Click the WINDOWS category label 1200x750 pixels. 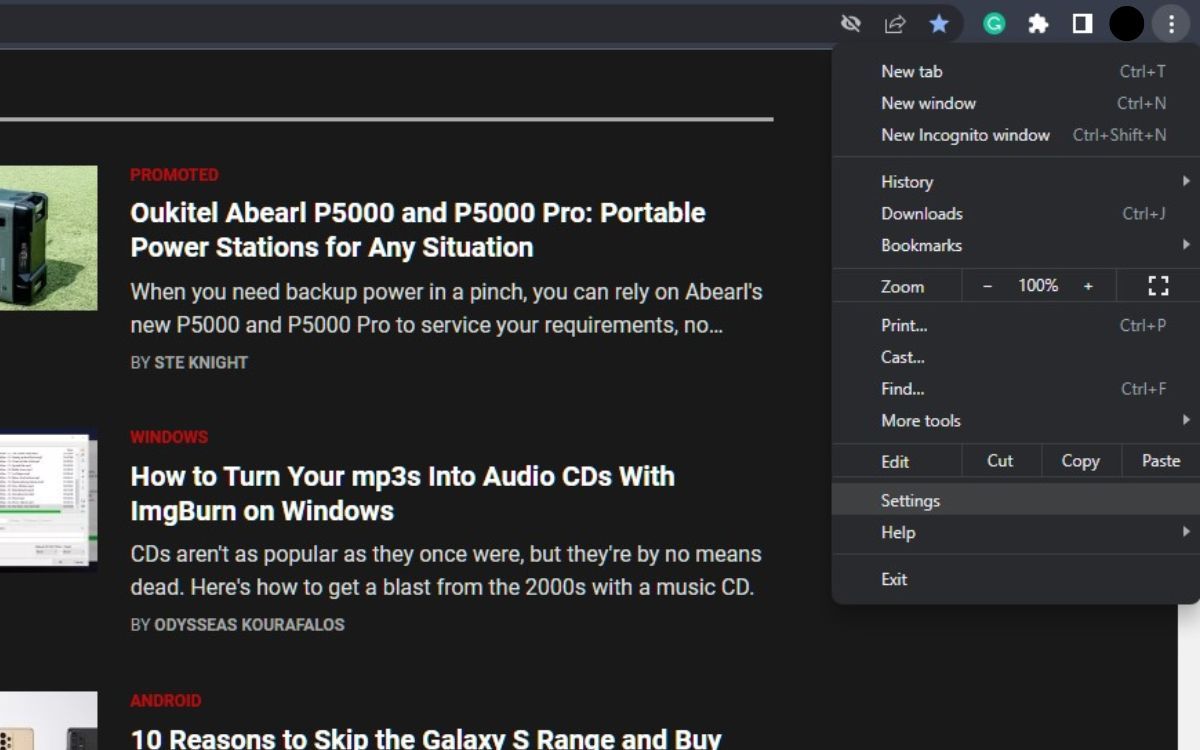coord(169,438)
